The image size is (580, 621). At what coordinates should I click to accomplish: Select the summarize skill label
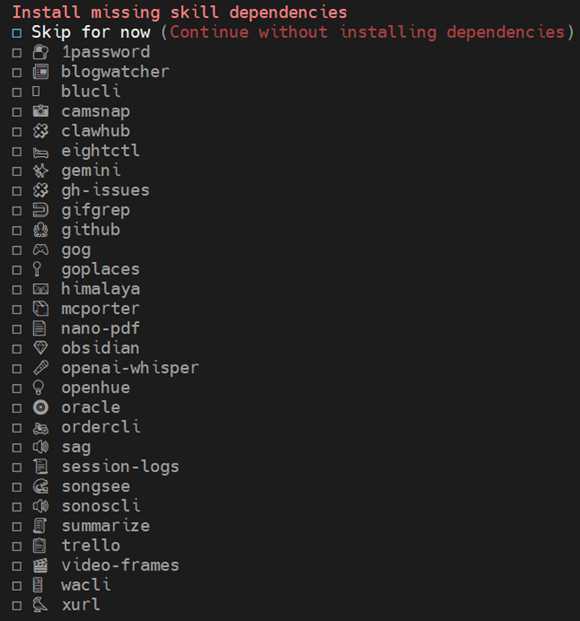click(106, 526)
